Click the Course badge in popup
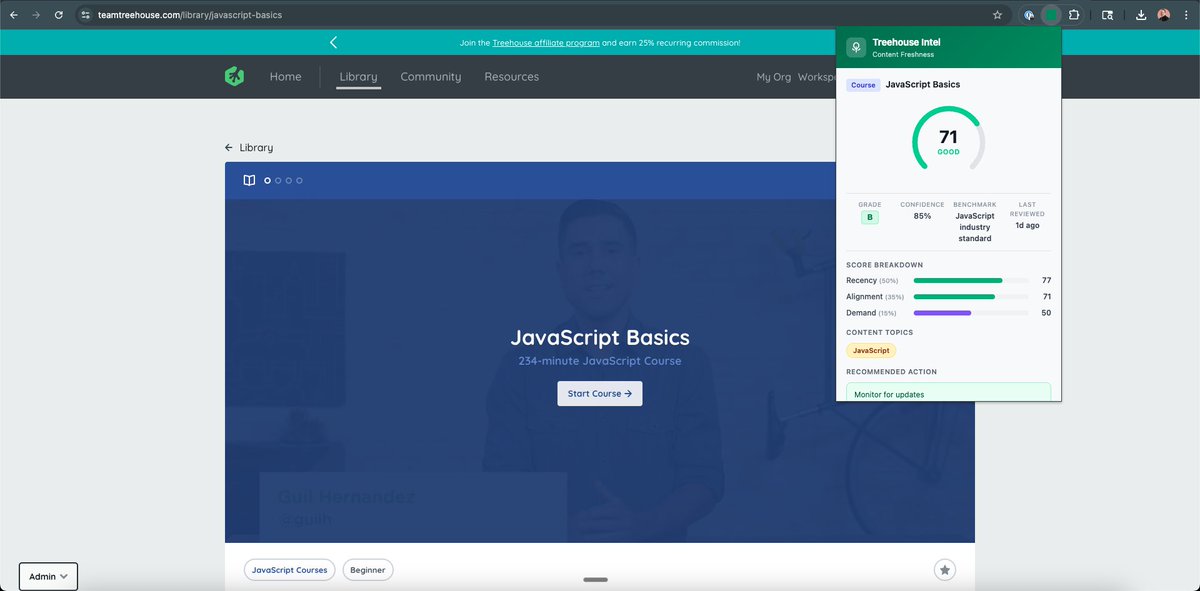Viewport: 1200px width, 591px height. [x=863, y=85]
